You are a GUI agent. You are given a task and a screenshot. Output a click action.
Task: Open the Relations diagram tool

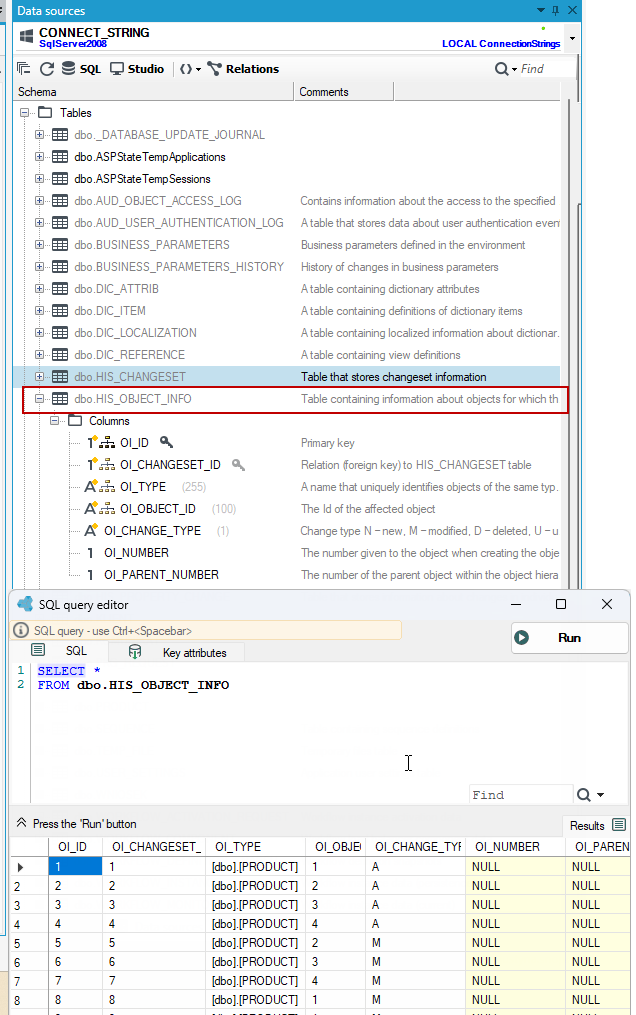coord(243,69)
